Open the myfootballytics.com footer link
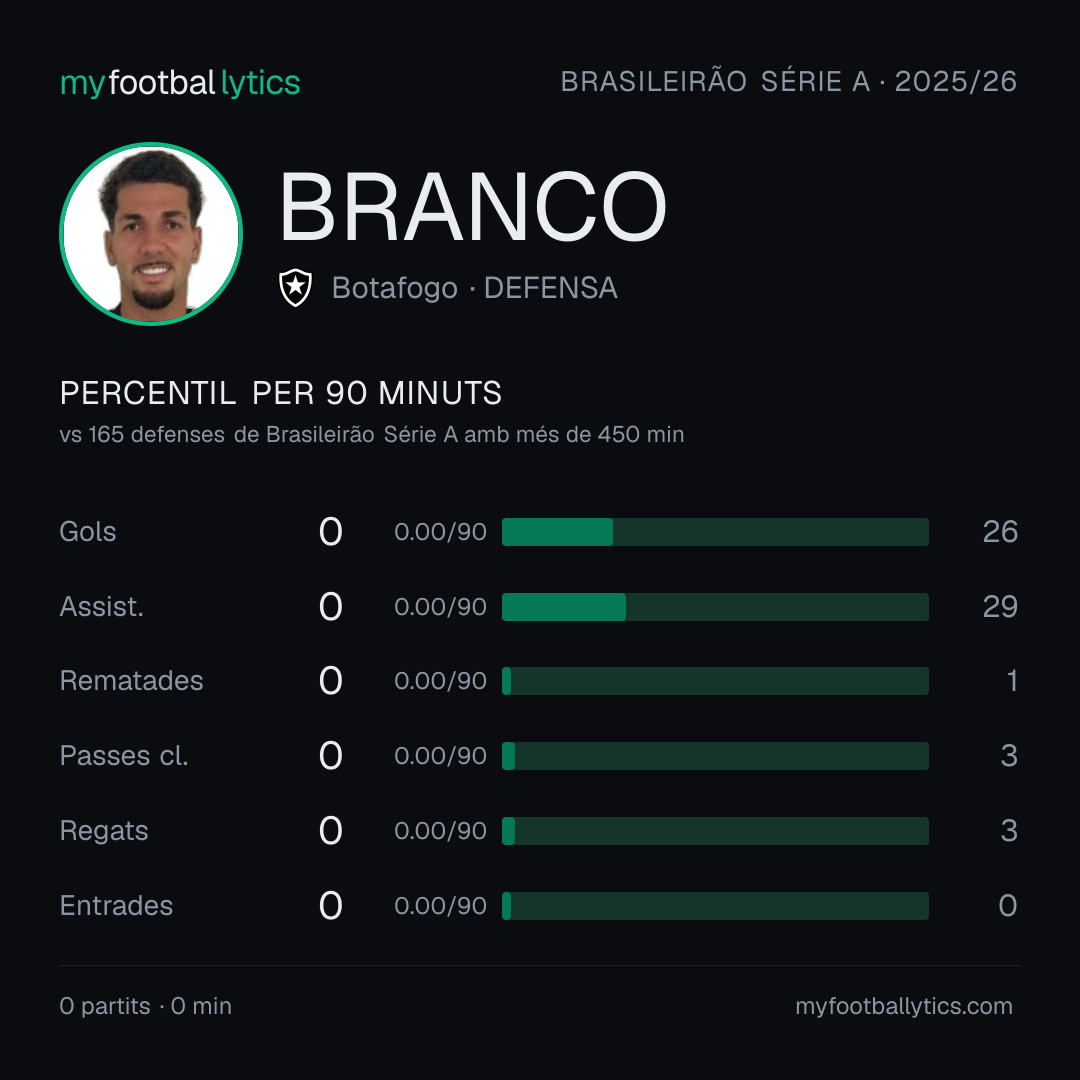 [904, 1006]
